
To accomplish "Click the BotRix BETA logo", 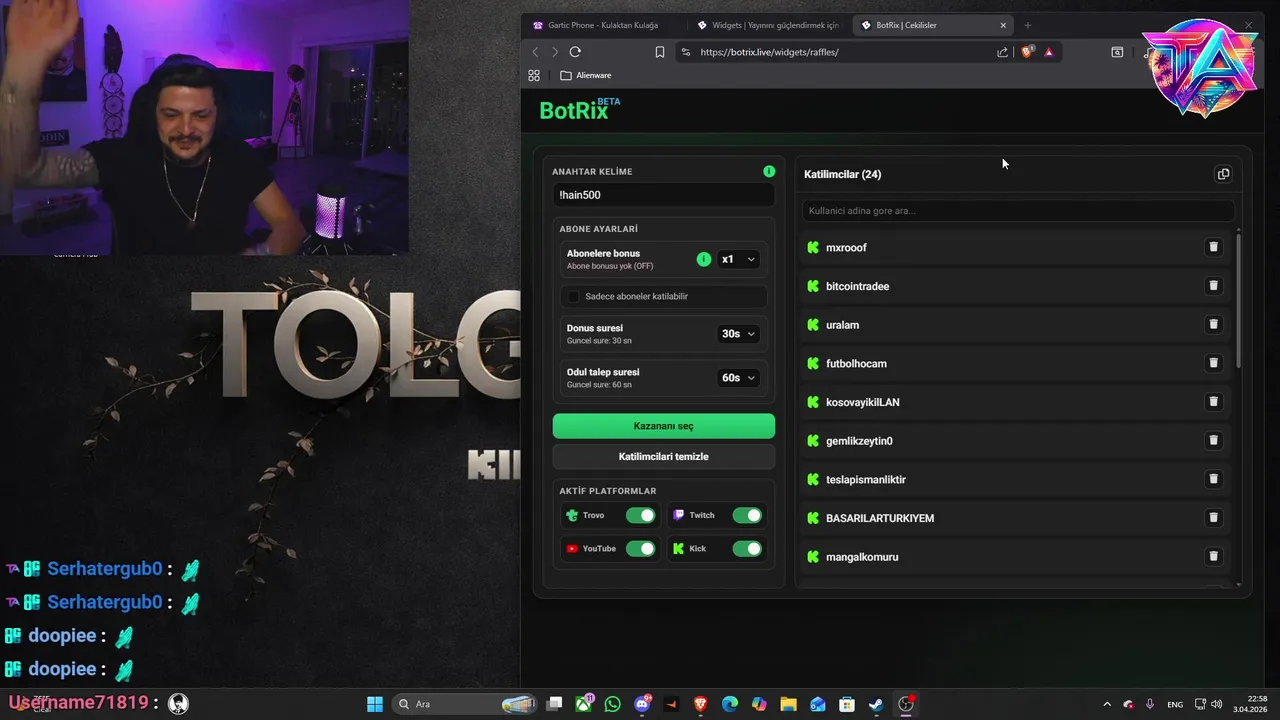I will [x=580, y=110].
